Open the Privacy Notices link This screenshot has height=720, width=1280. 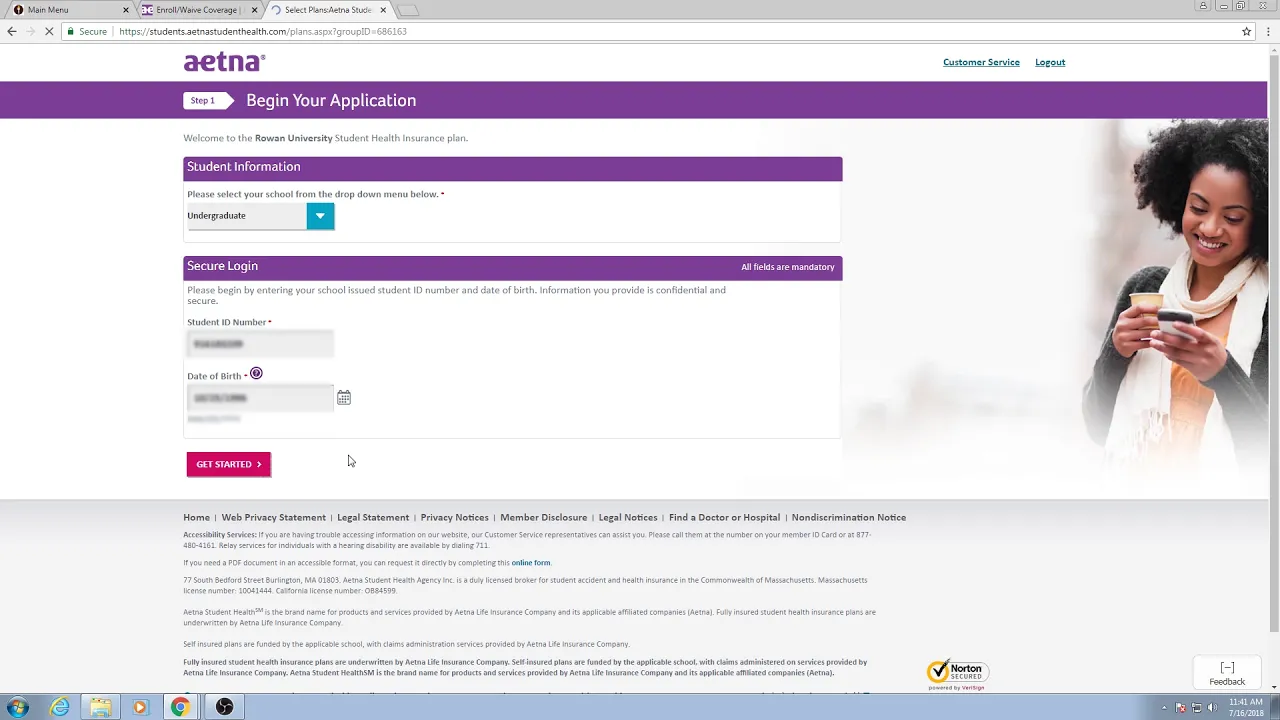[x=454, y=517]
